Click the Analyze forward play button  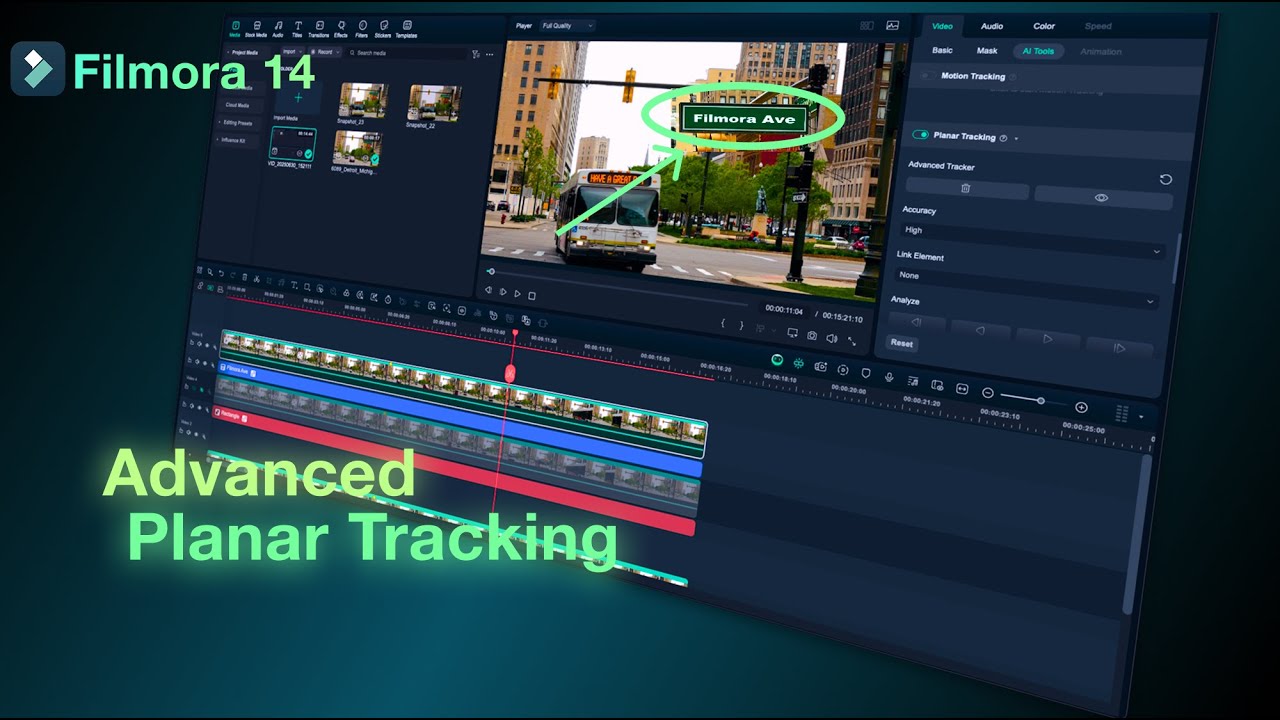(1047, 339)
